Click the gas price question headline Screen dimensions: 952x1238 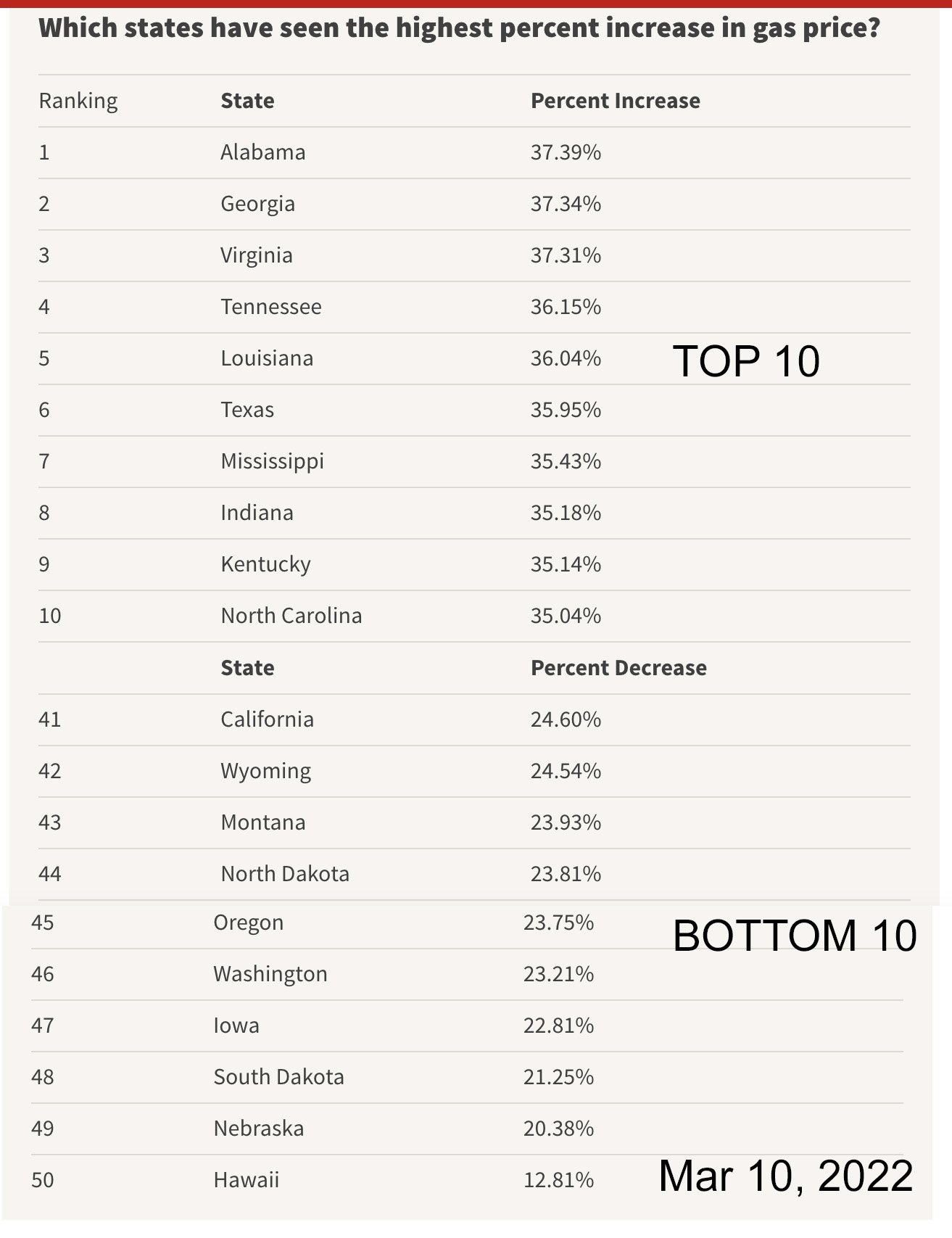pos(459,28)
